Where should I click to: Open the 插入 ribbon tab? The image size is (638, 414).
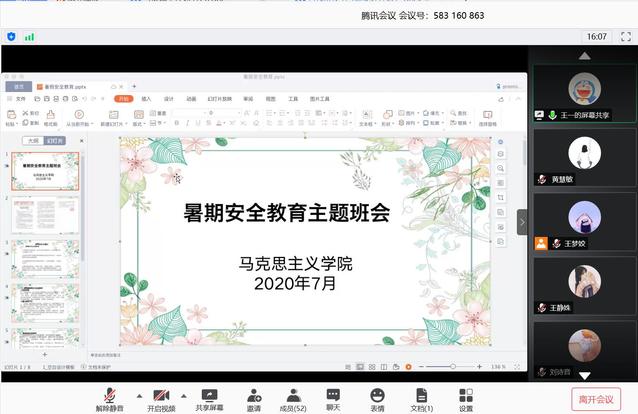click(x=146, y=99)
